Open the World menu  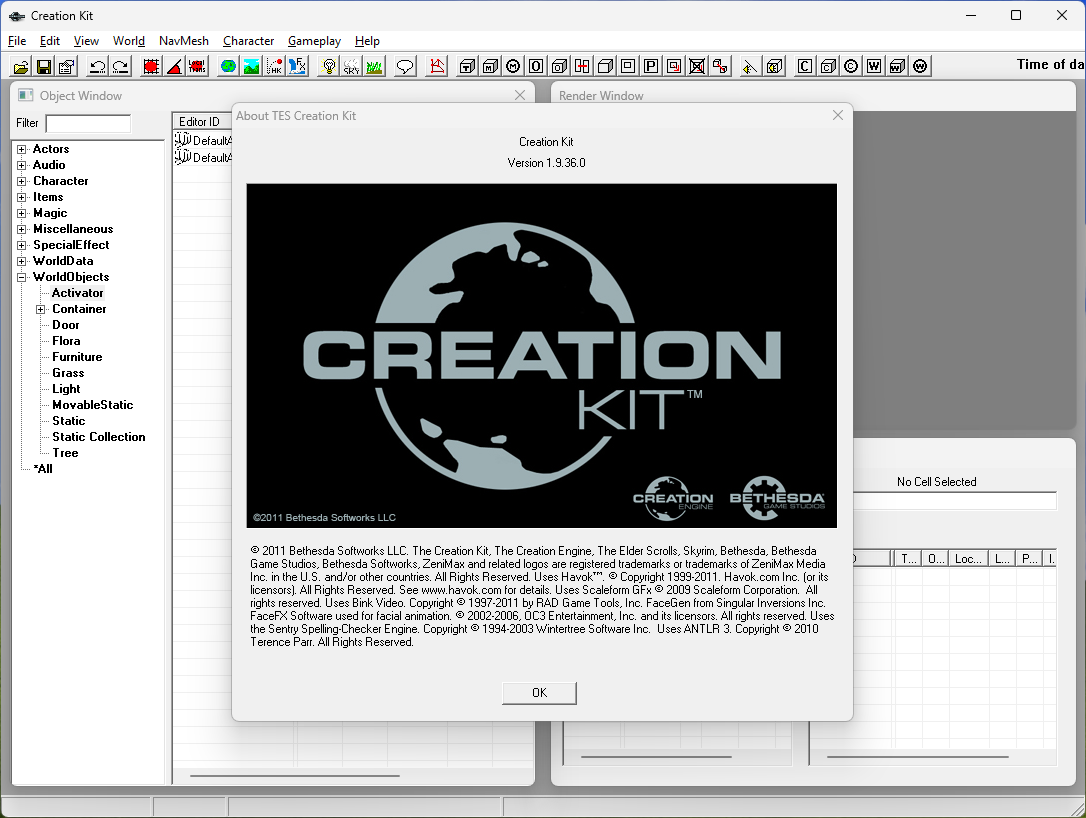click(129, 41)
